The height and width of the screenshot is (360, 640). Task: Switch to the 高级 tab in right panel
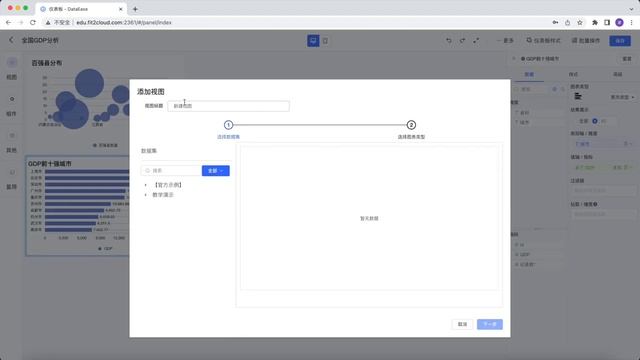tap(617, 74)
